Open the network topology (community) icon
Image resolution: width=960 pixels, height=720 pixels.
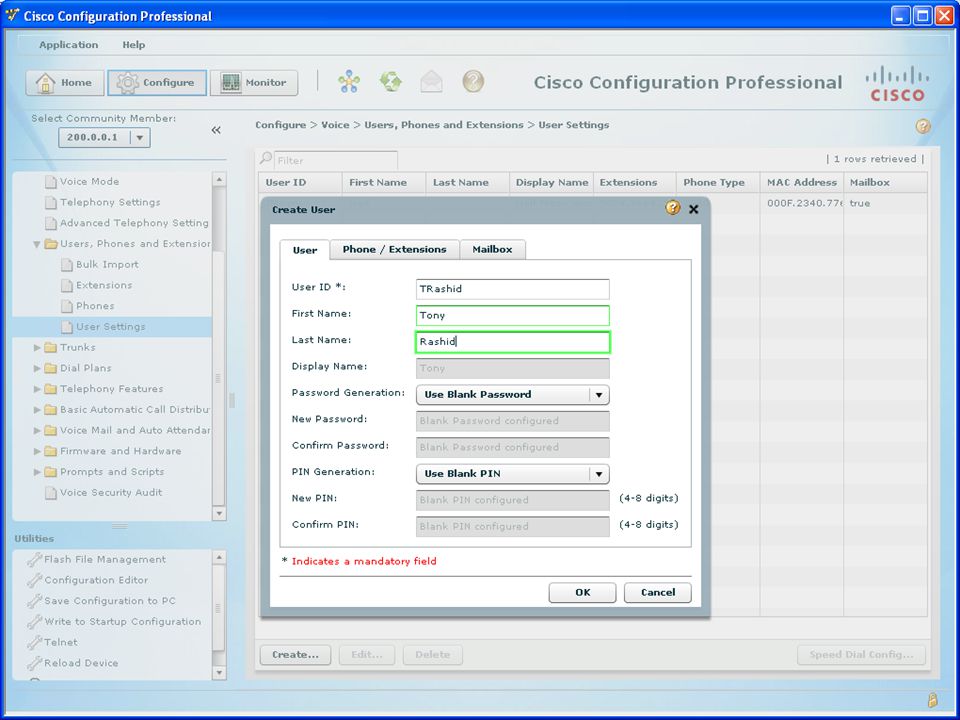[349, 81]
